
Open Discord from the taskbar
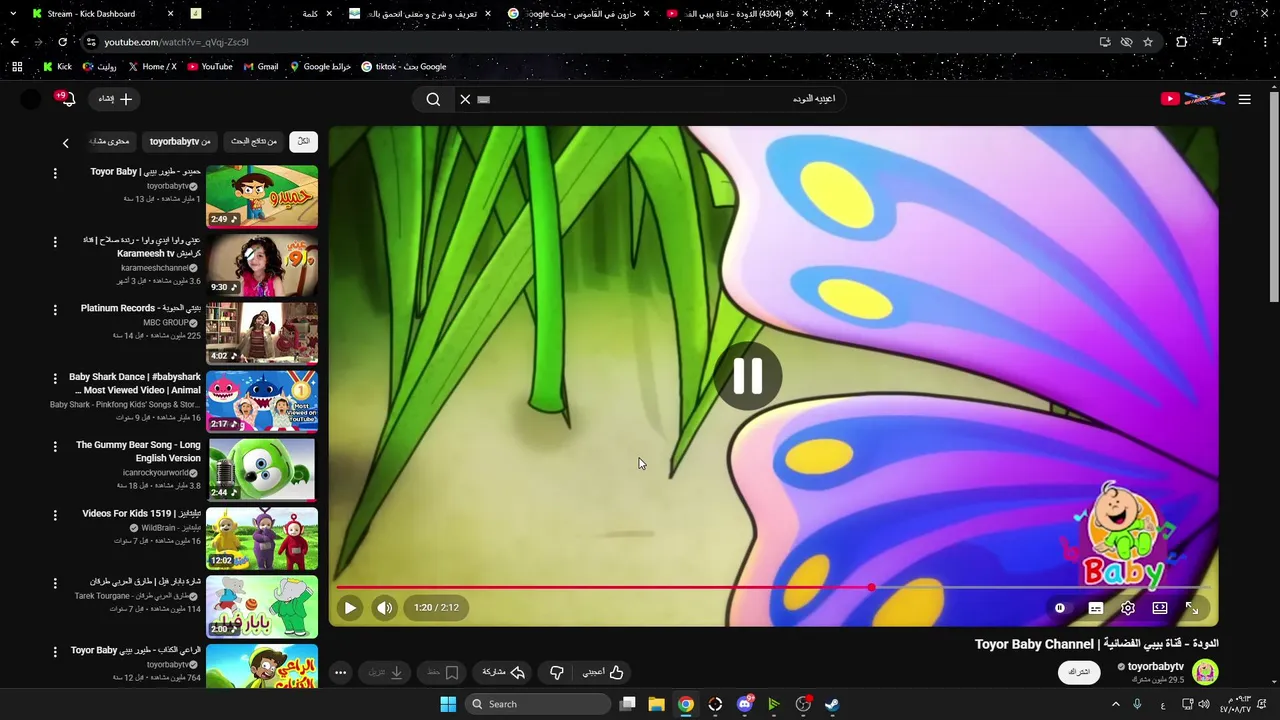click(x=745, y=704)
